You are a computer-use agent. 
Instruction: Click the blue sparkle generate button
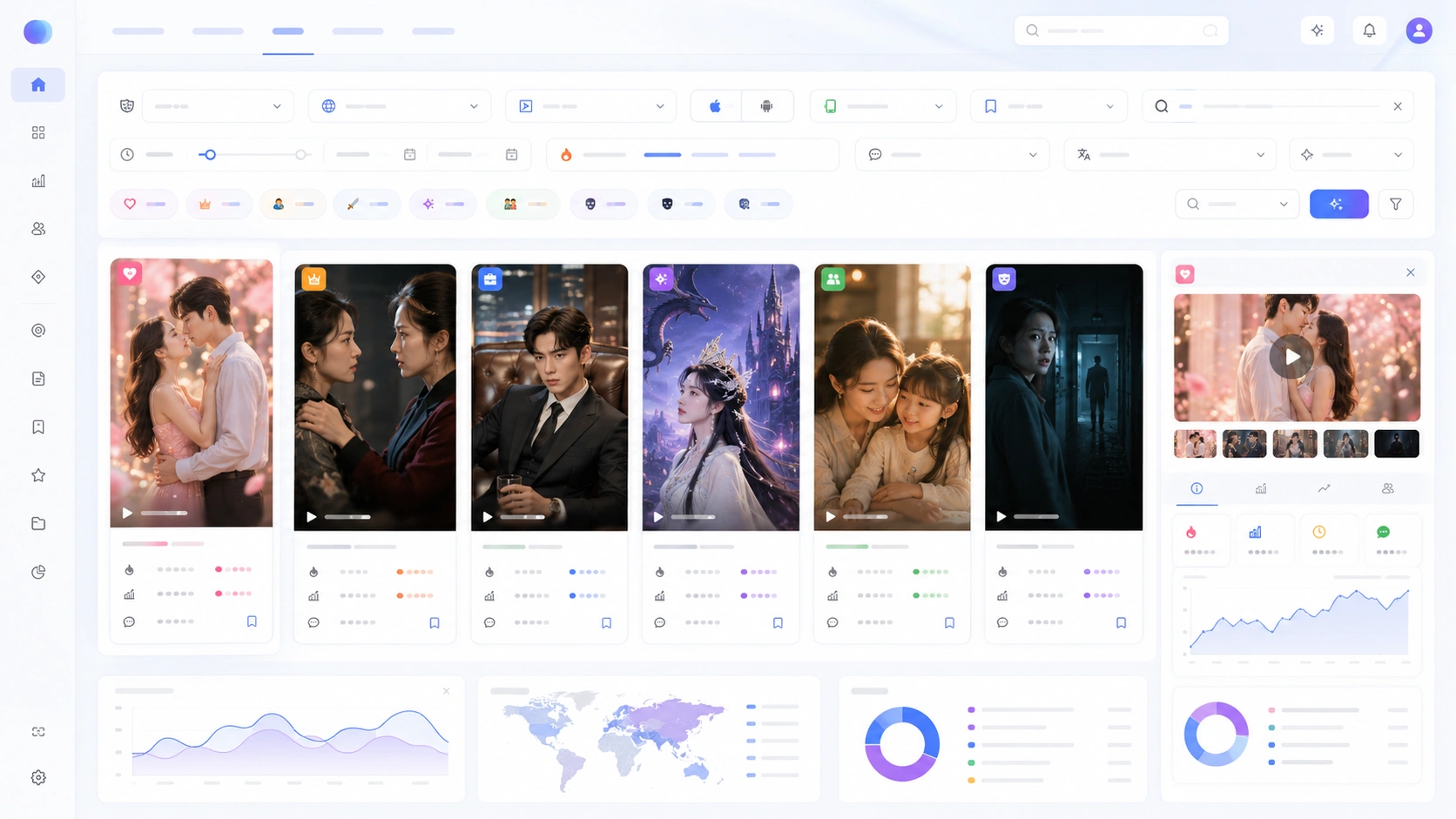click(x=1339, y=204)
